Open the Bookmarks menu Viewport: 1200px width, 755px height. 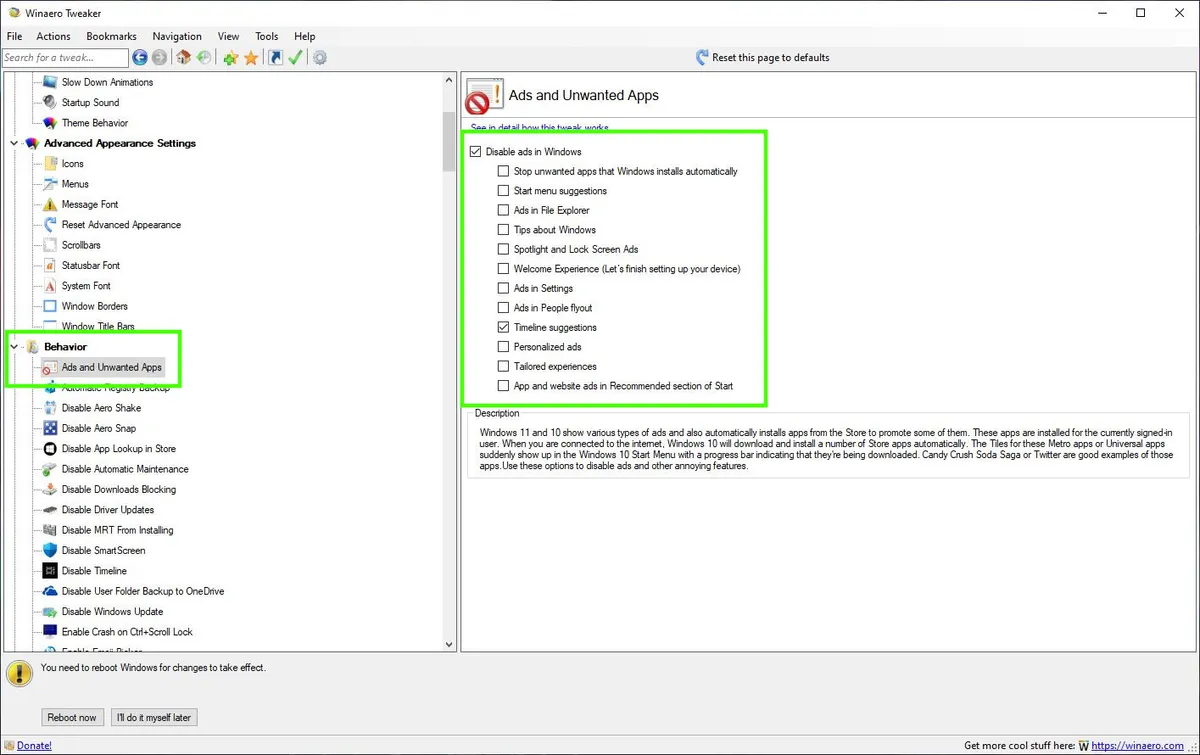tap(111, 36)
